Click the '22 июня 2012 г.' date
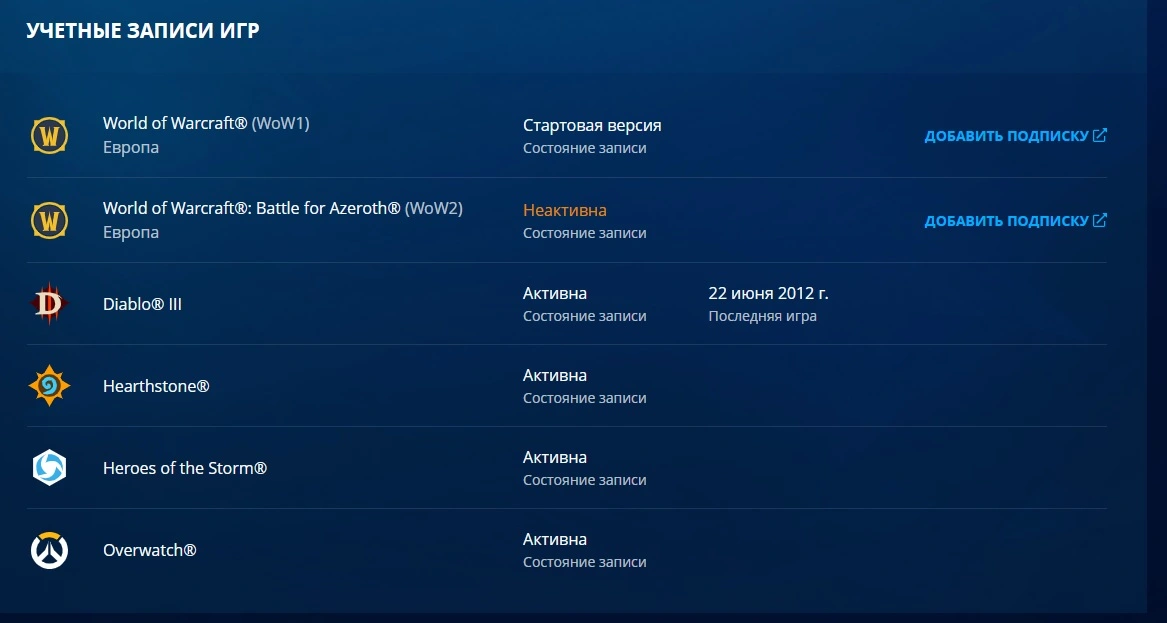 click(x=768, y=293)
